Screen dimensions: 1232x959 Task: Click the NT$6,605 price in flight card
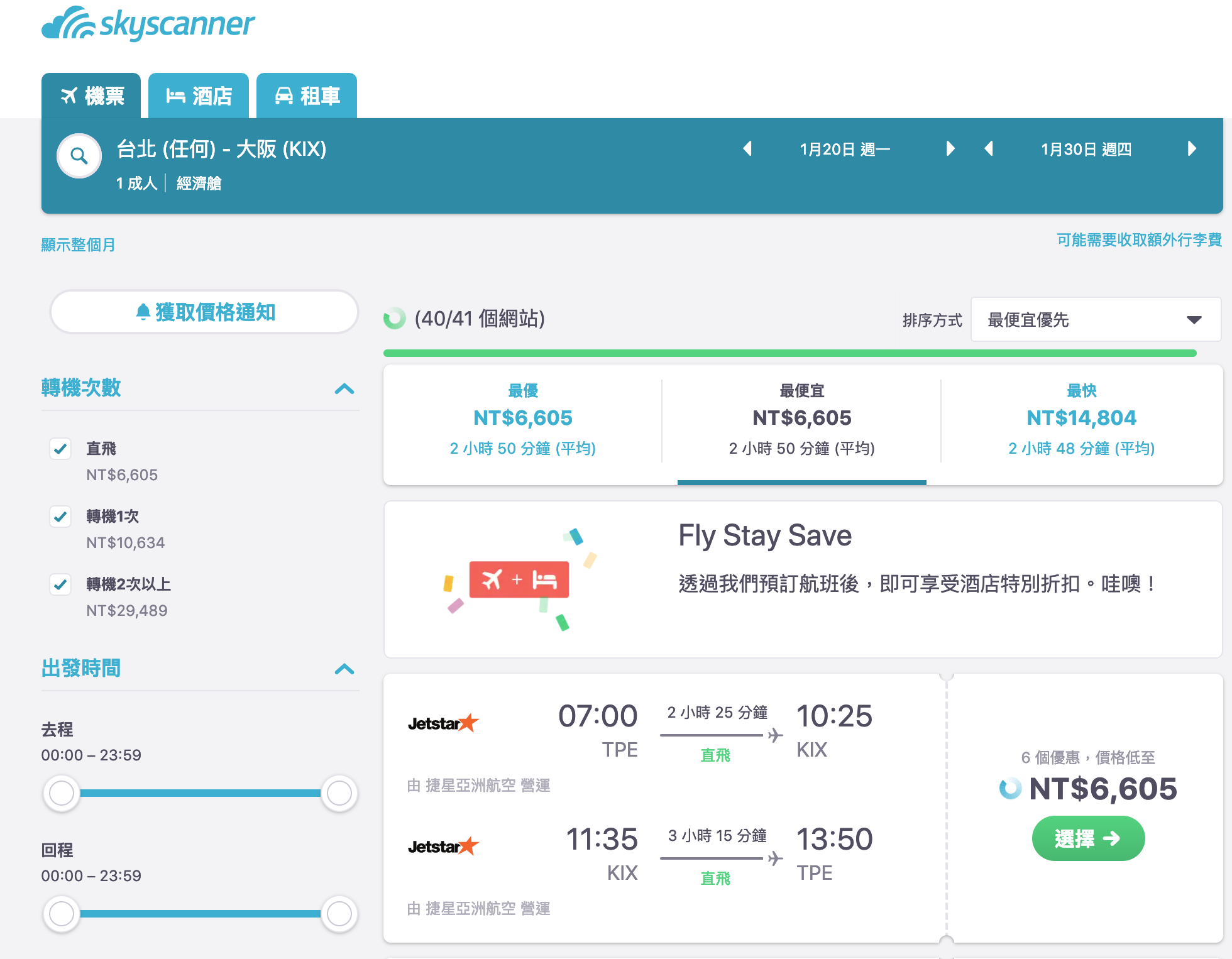(1103, 789)
